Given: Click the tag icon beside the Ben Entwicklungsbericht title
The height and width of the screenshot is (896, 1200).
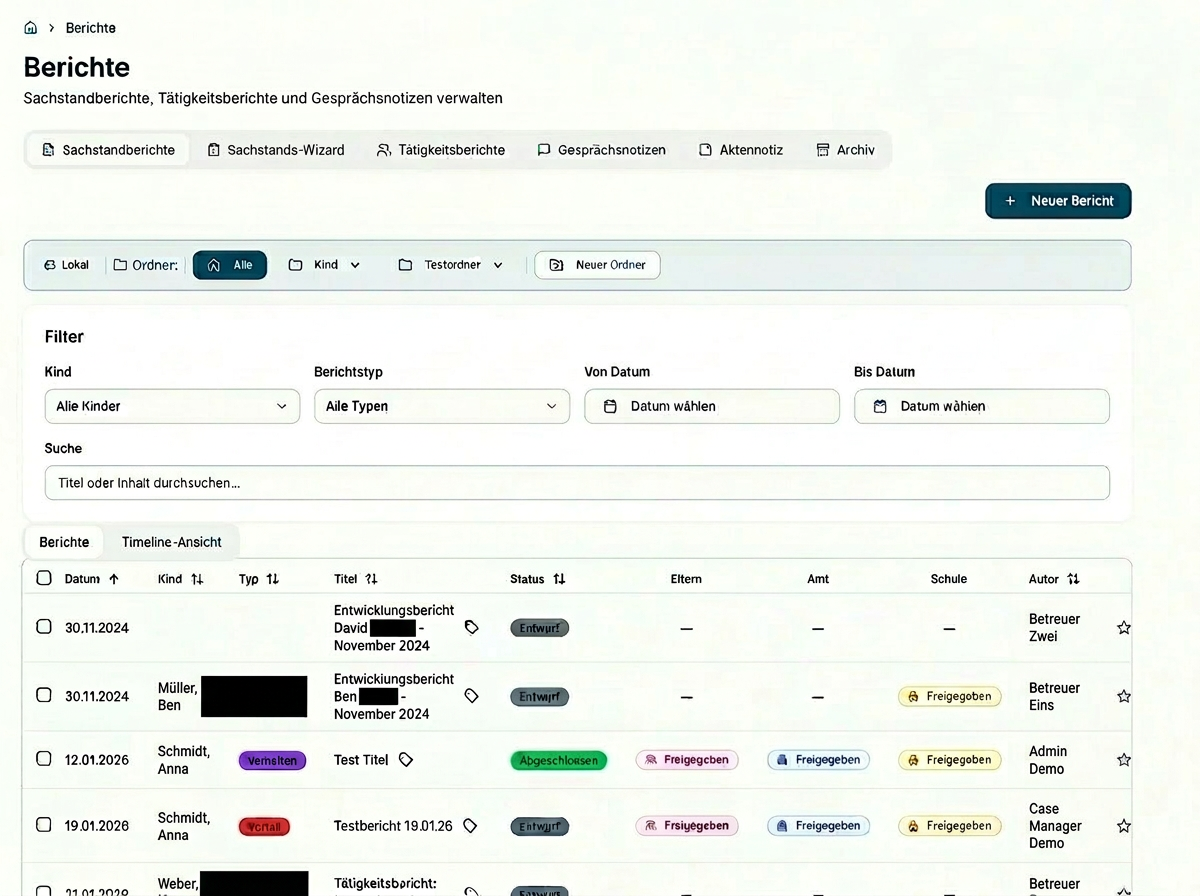Looking at the screenshot, I should [472, 696].
